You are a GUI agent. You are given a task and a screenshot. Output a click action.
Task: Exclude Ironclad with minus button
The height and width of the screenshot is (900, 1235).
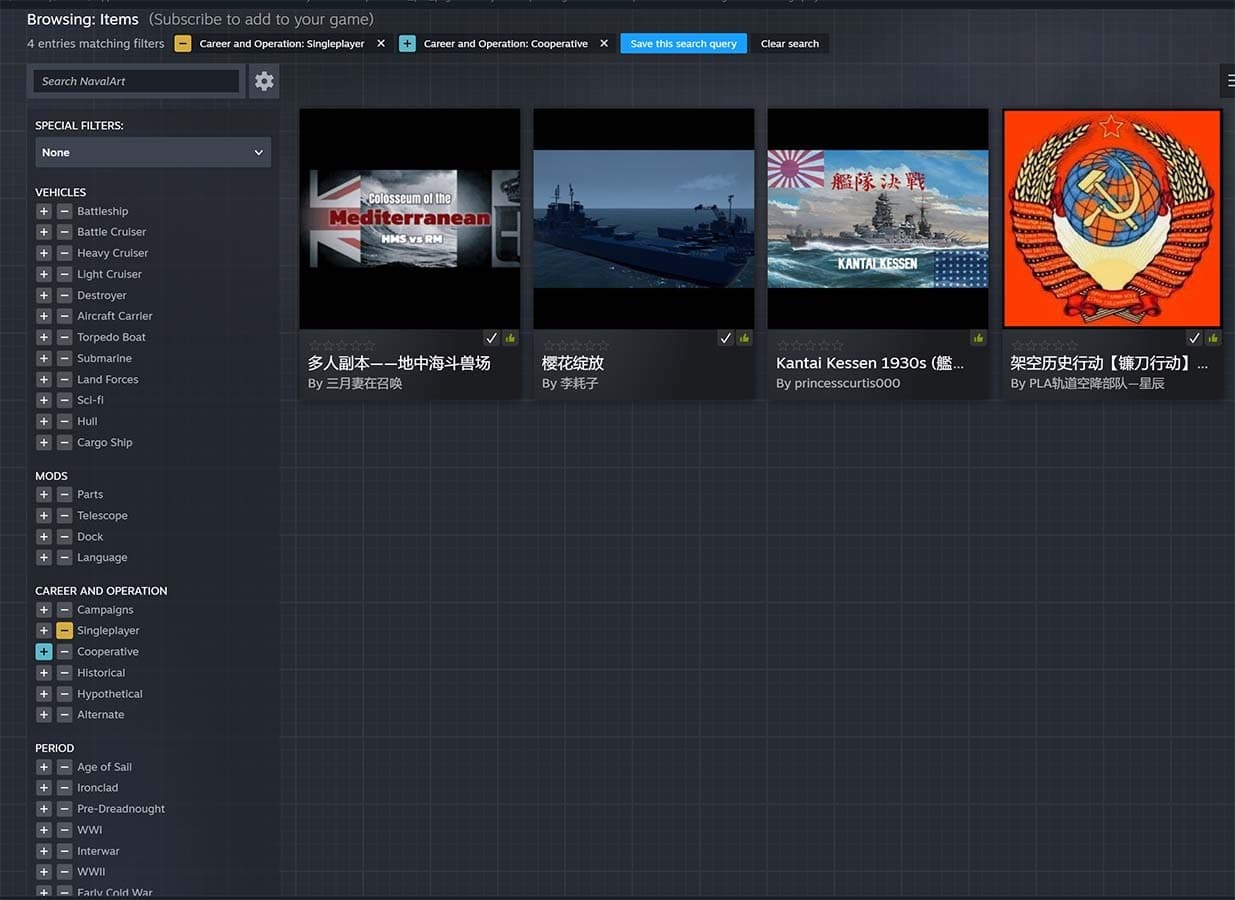(x=64, y=787)
